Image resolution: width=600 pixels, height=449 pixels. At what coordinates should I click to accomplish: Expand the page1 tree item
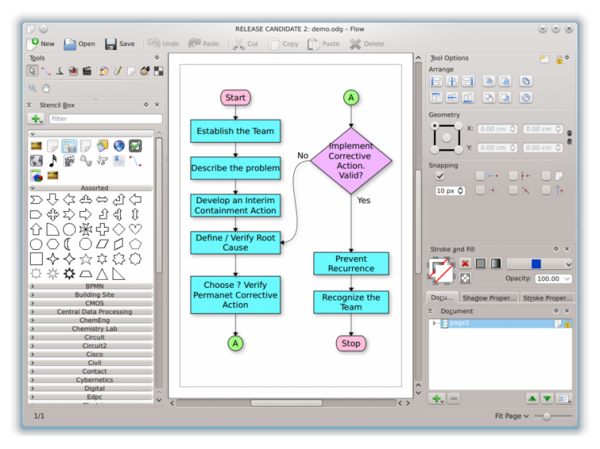[x=434, y=323]
